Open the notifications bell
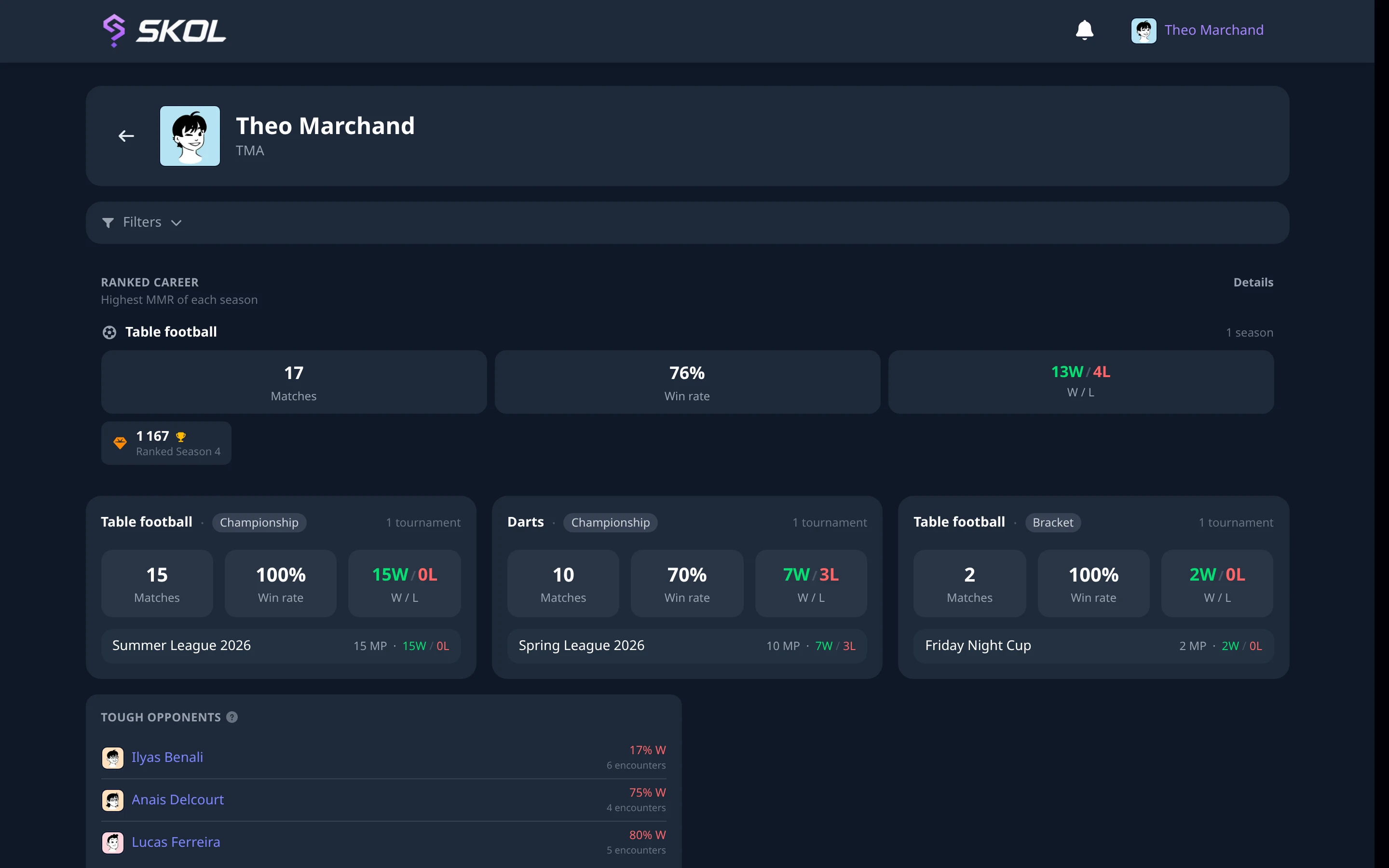 click(1084, 30)
